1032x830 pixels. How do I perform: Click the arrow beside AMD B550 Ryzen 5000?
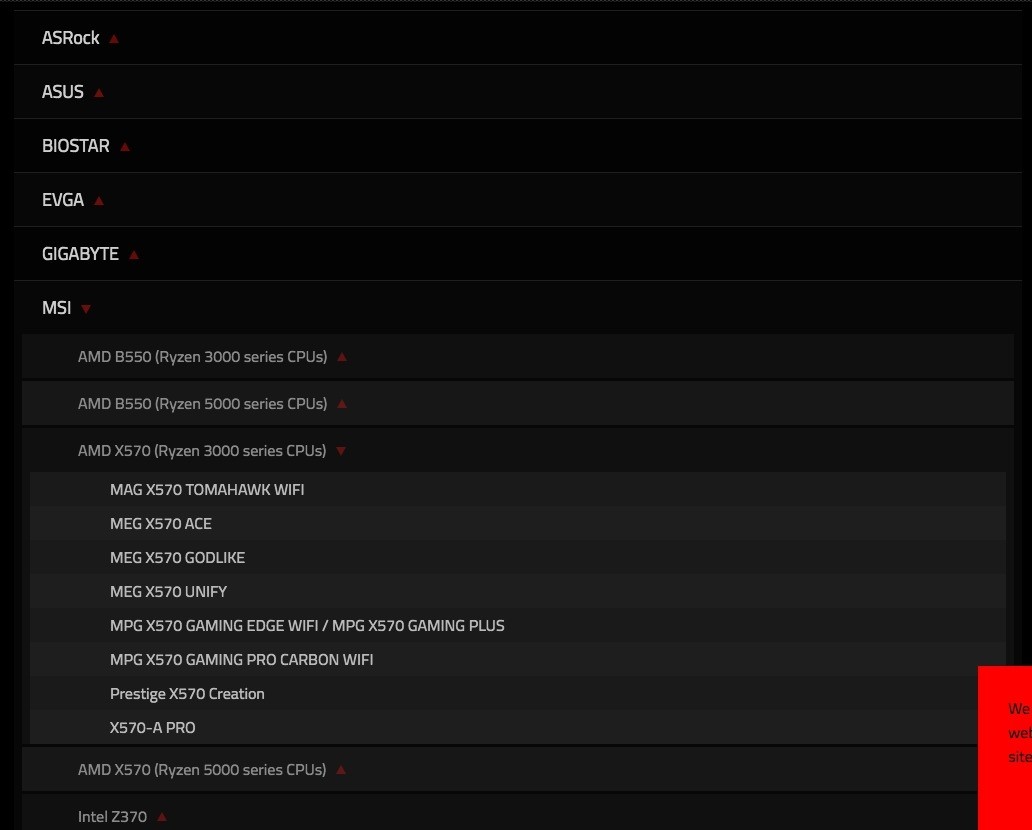[x=342, y=403]
